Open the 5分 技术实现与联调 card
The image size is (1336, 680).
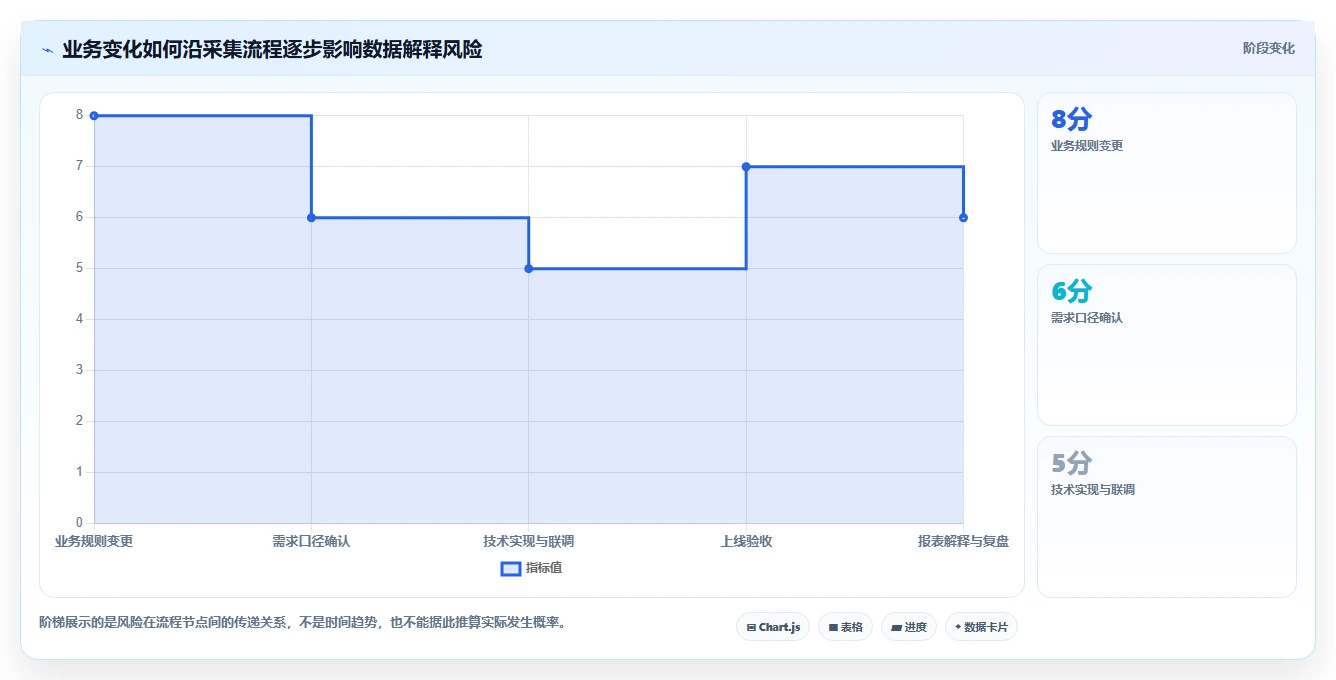pyautogui.click(x=1167, y=517)
